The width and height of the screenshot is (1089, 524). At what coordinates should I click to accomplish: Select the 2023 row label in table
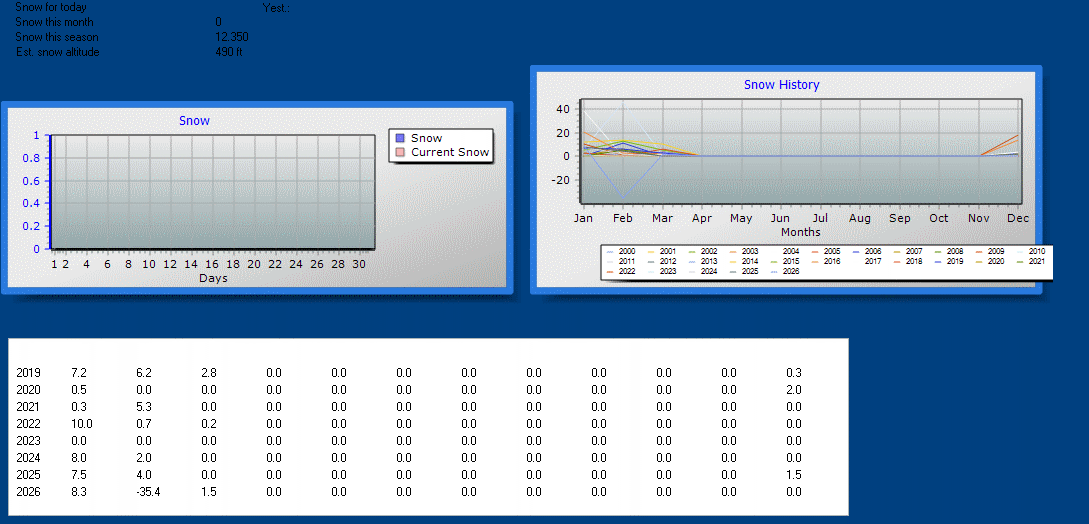click(28, 441)
